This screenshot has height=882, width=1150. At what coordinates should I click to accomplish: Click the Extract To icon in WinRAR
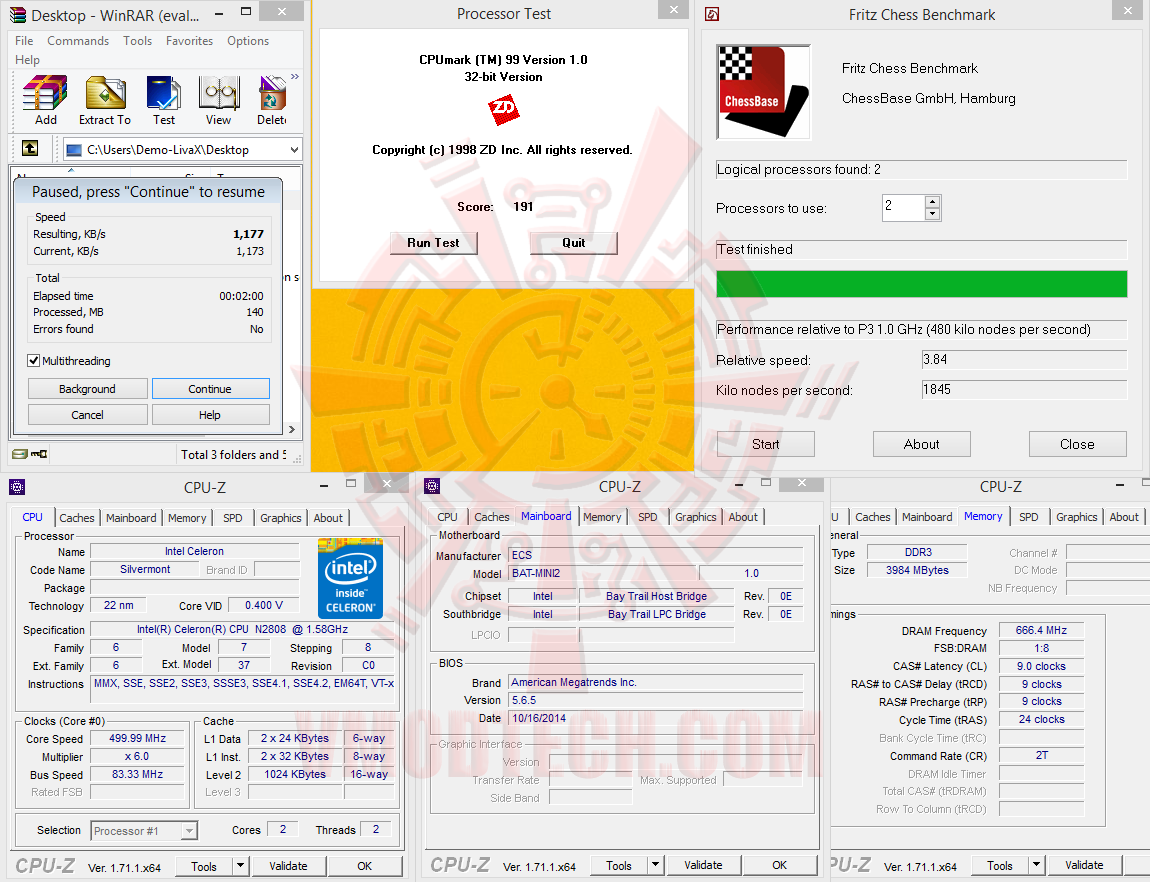[105, 100]
